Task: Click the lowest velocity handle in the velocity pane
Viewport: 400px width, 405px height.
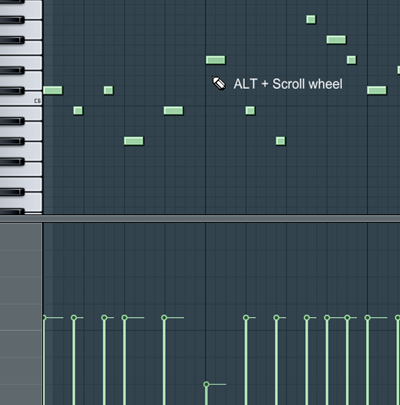Action: tap(206, 384)
